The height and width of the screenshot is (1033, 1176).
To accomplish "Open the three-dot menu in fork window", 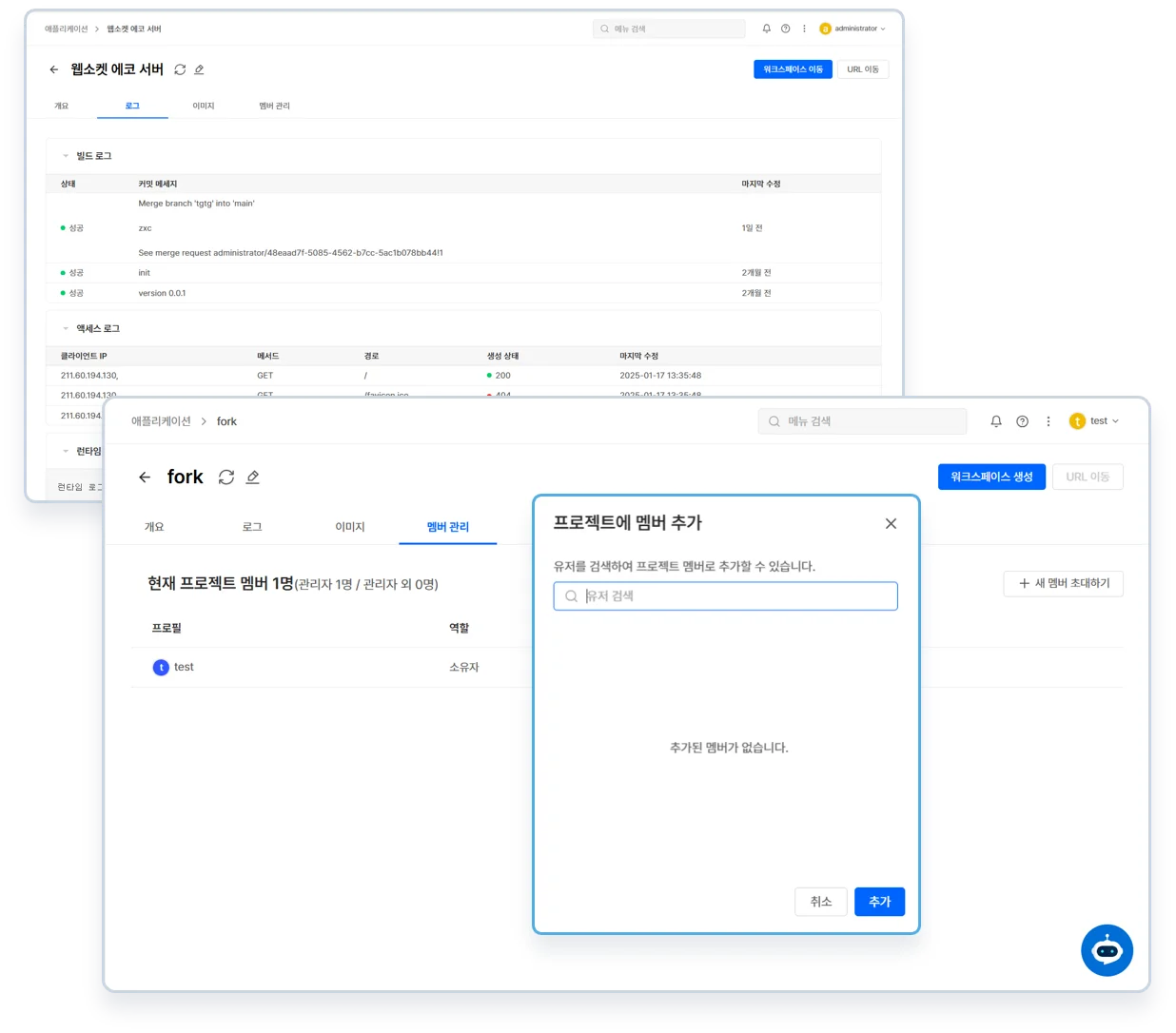I will 1048,421.
